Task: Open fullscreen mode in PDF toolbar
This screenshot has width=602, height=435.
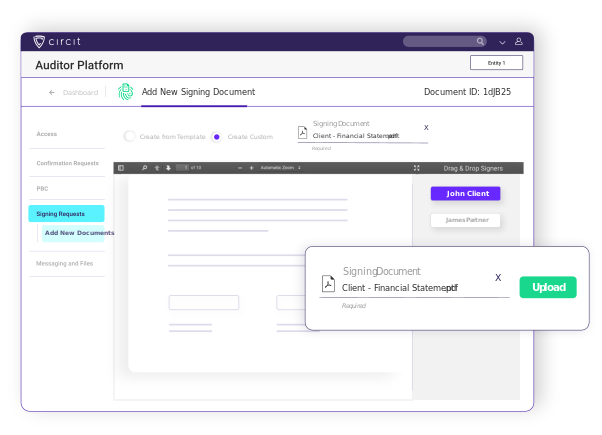Action: pyautogui.click(x=417, y=168)
